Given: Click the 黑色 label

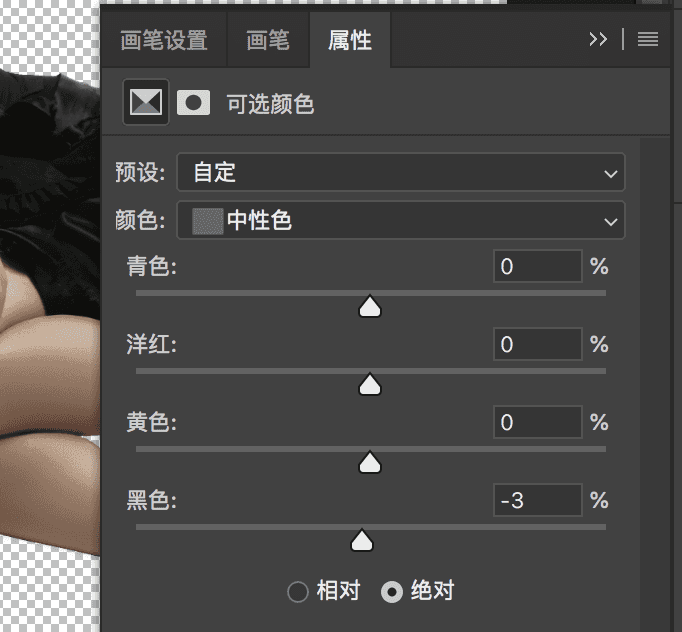Looking at the screenshot, I should 151,500.
